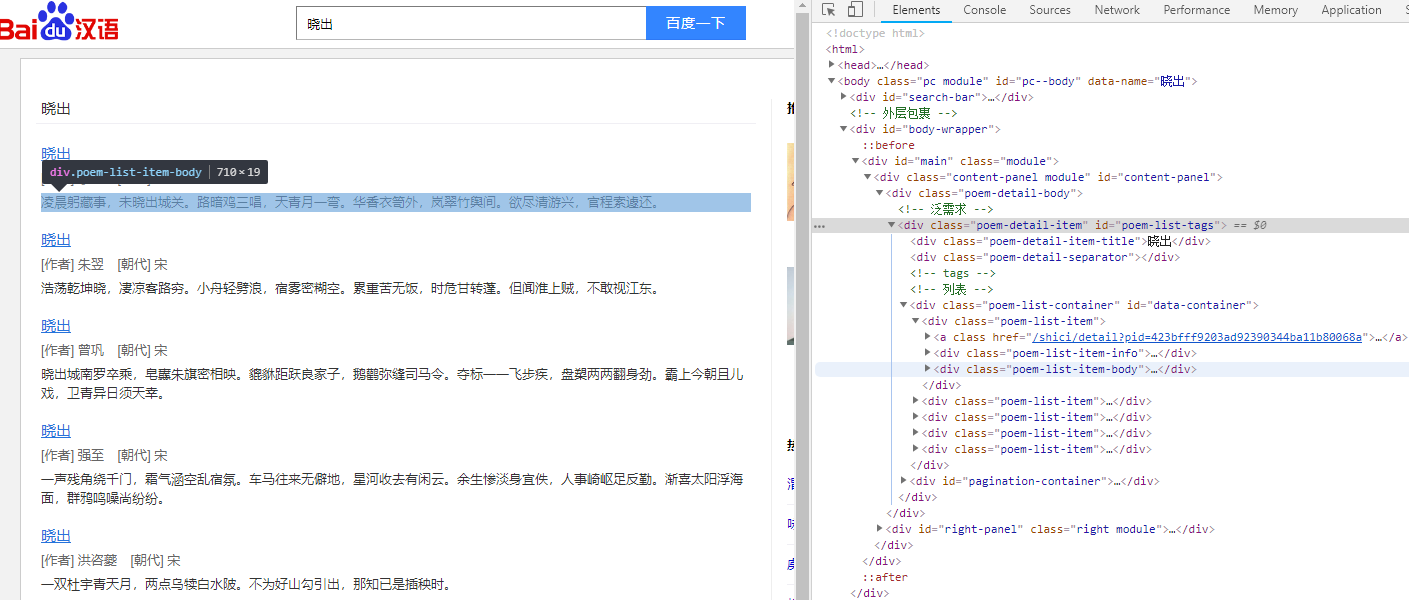Switch to the Elements tab
The image size is (1409, 600).
click(x=916, y=10)
